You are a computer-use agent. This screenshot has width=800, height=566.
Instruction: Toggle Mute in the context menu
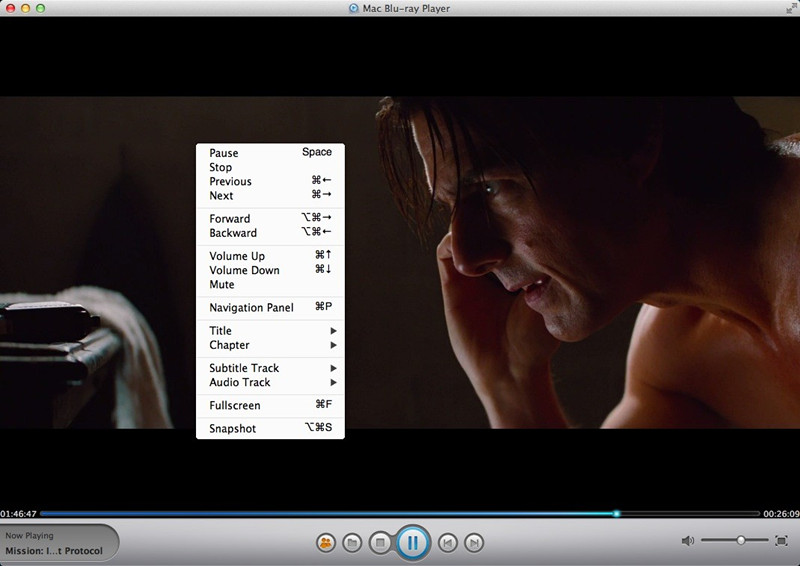click(x=222, y=285)
